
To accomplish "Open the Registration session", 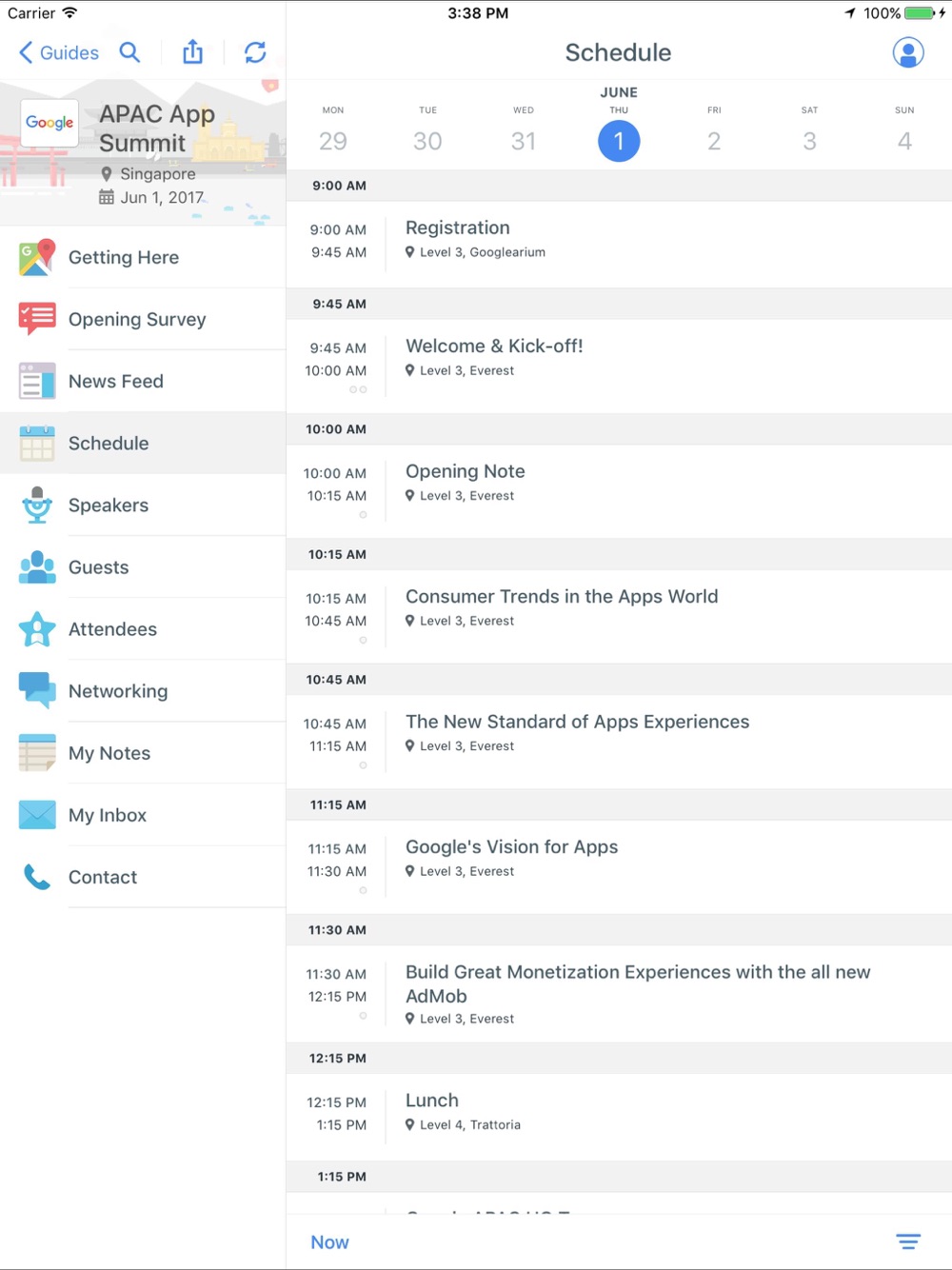I will [x=619, y=244].
